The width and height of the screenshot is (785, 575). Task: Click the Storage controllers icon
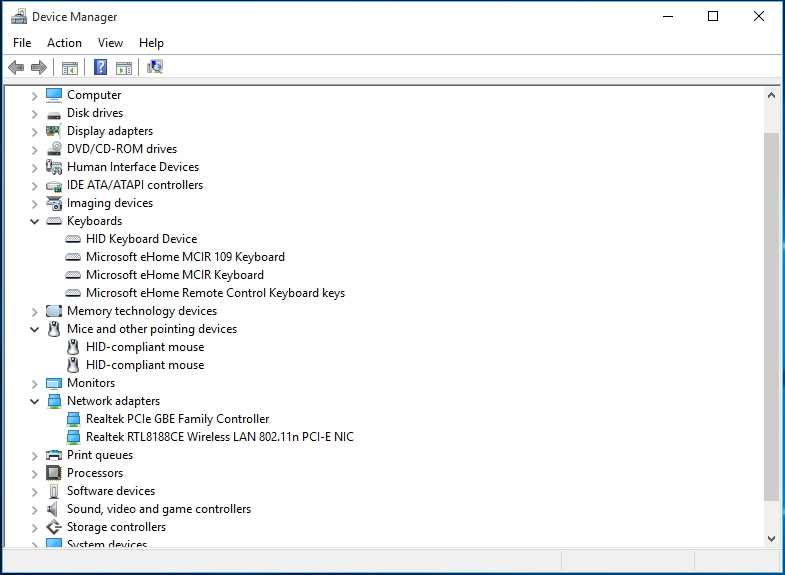click(x=54, y=527)
